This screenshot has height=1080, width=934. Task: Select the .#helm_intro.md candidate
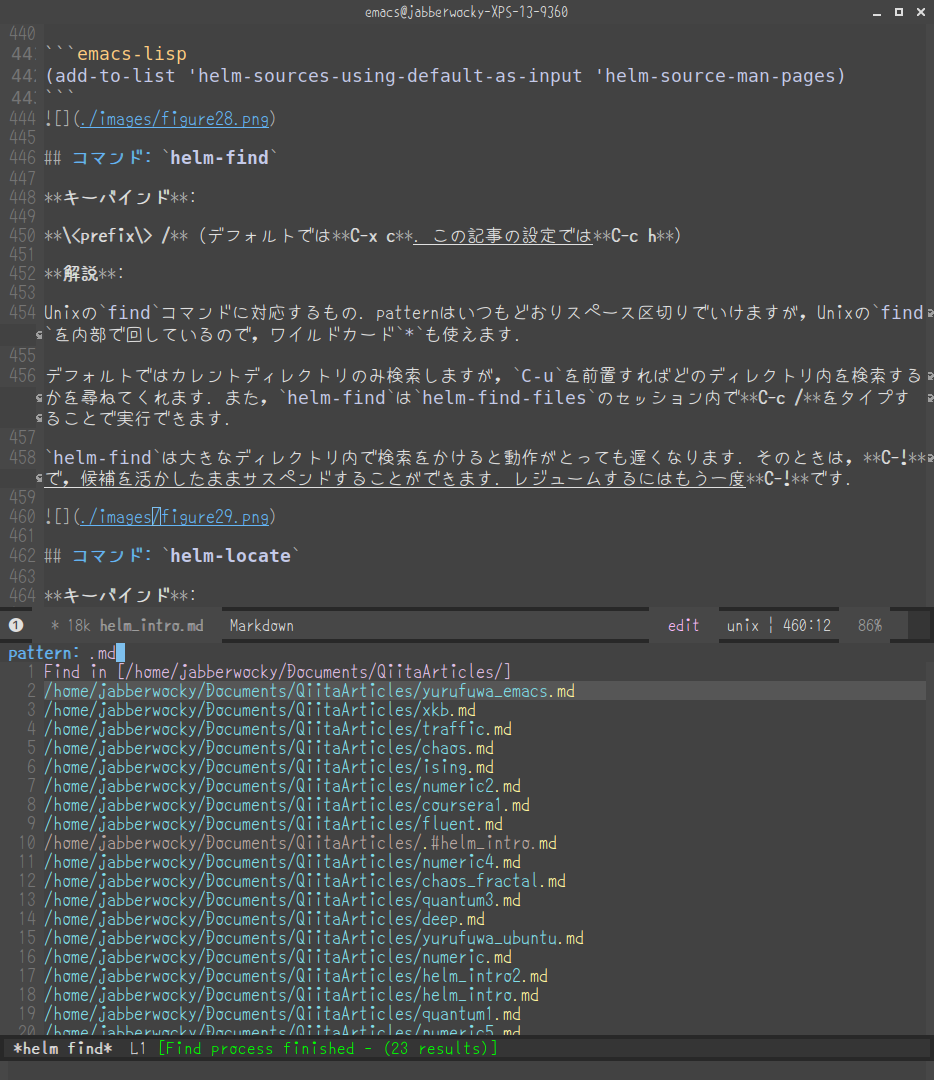tap(300, 843)
